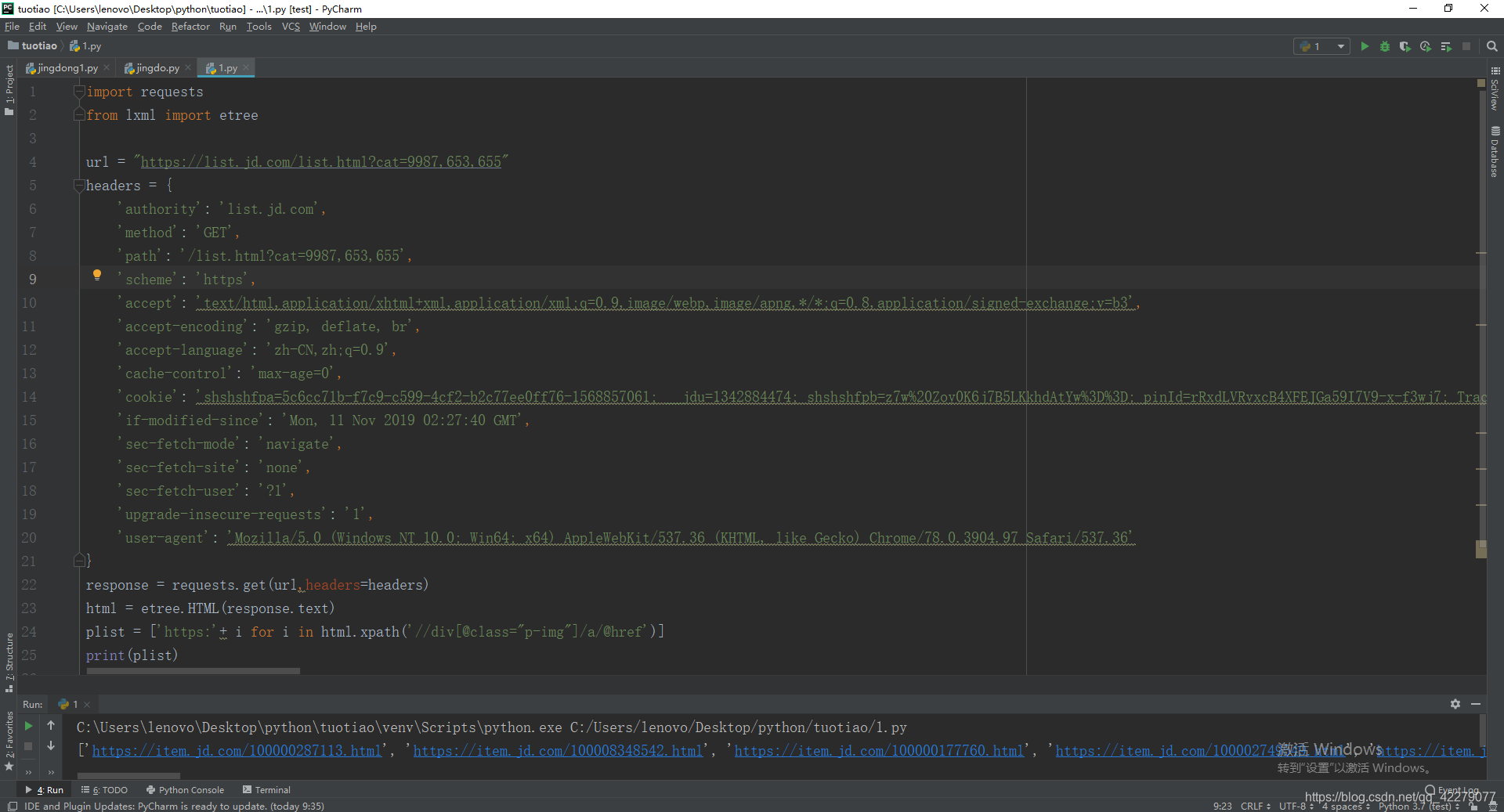Open the Refactor menu
This screenshot has height=812, width=1504.
pos(190,27)
